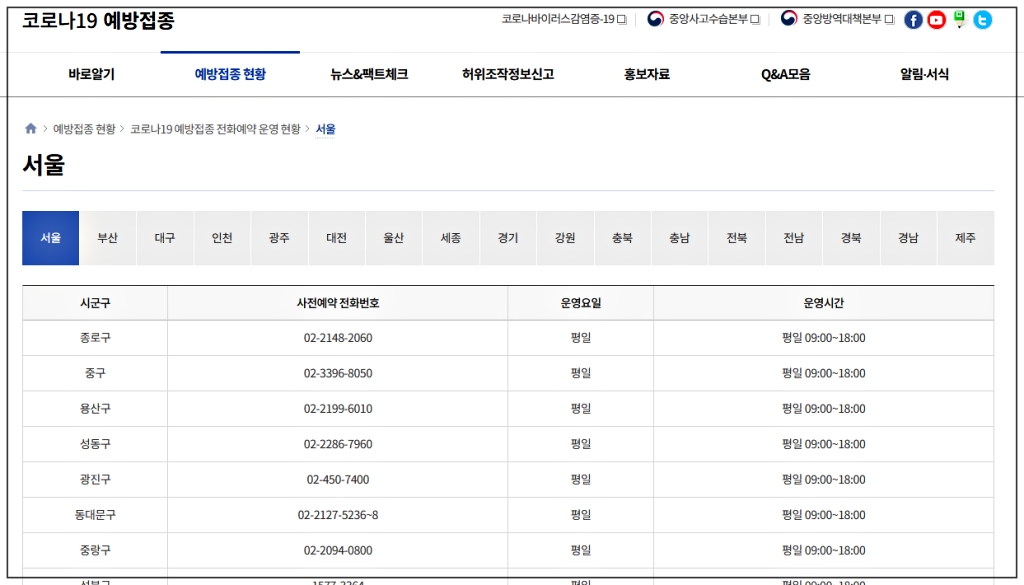Click the 동대문구 table cell
This screenshot has width=1024, height=585.
tap(95, 514)
